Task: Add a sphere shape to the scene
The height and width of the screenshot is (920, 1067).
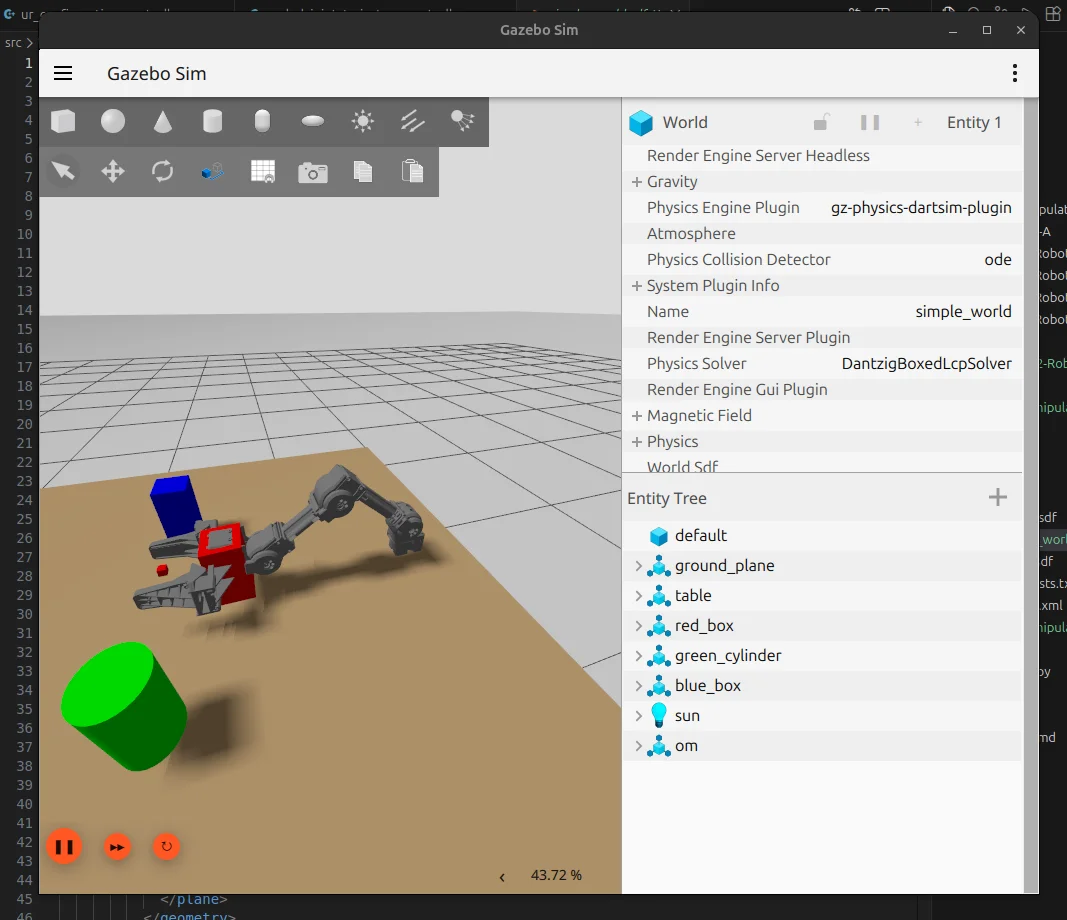Action: point(112,121)
